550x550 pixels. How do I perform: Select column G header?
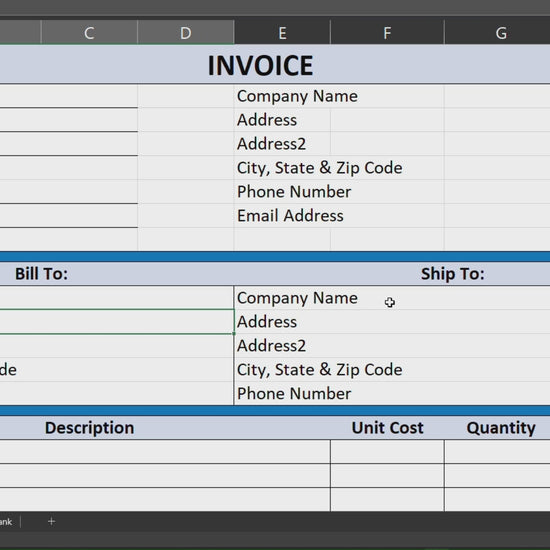[x=497, y=33]
